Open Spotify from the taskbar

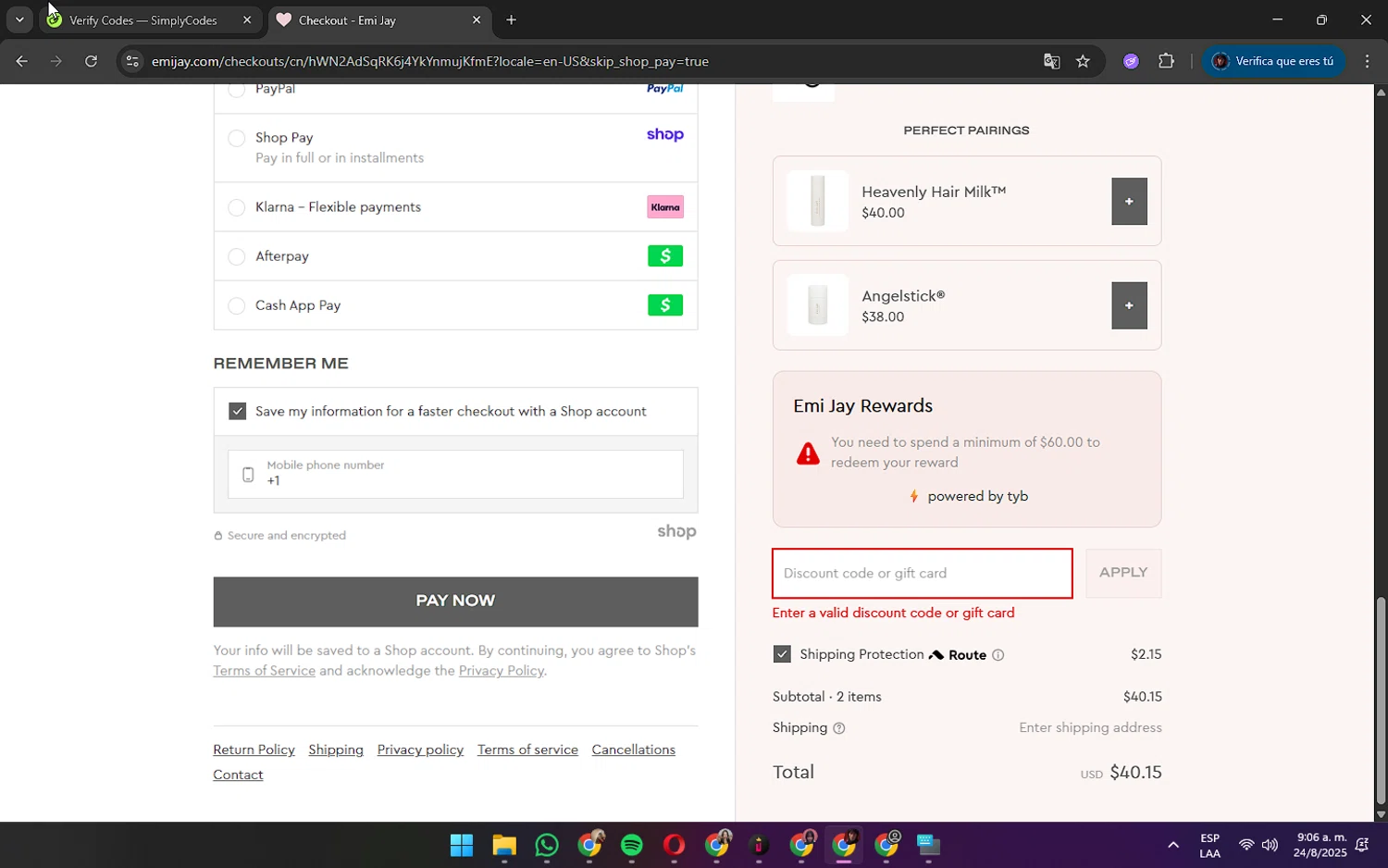632,845
